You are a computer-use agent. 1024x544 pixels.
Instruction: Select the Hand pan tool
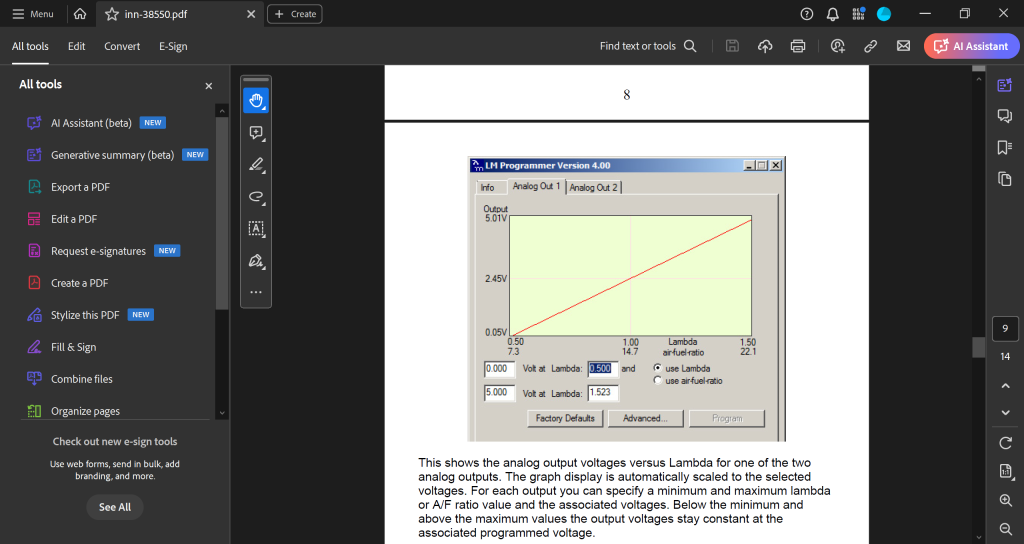256,101
